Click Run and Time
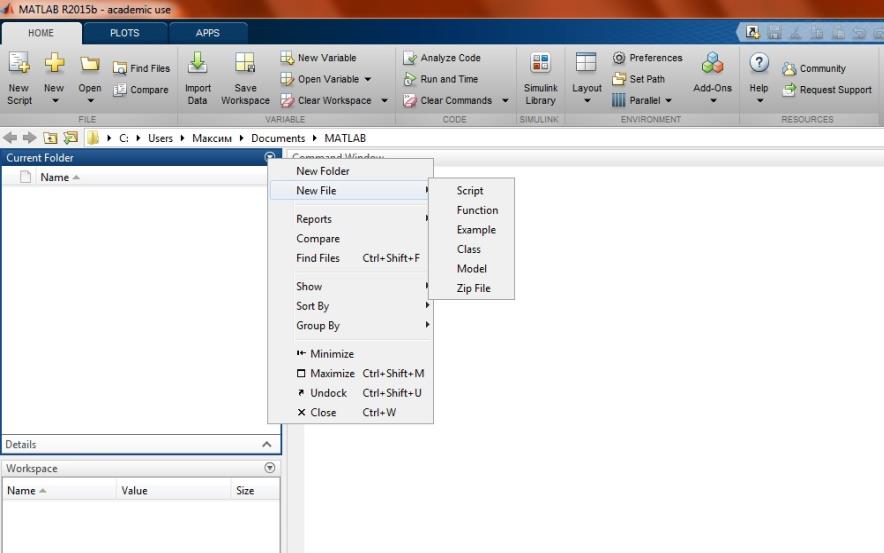Viewport: 884px width, 553px height. (x=441, y=79)
